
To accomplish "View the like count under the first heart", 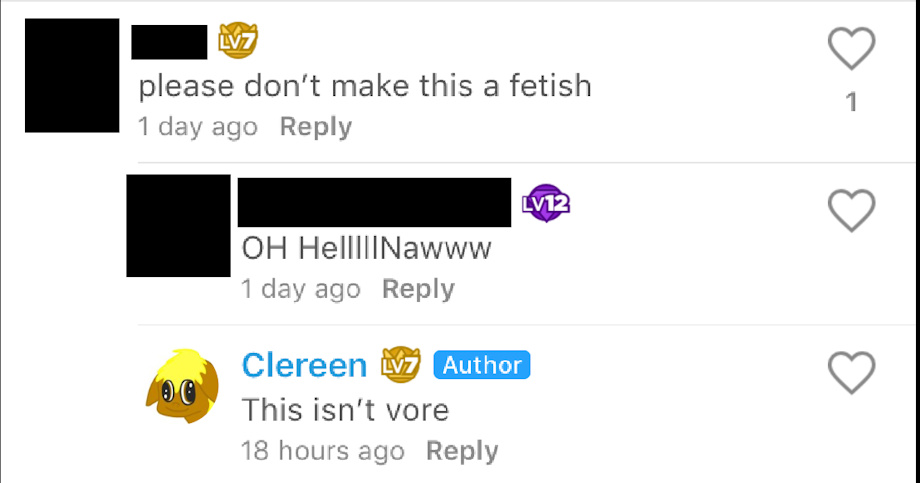I will tap(851, 102).
